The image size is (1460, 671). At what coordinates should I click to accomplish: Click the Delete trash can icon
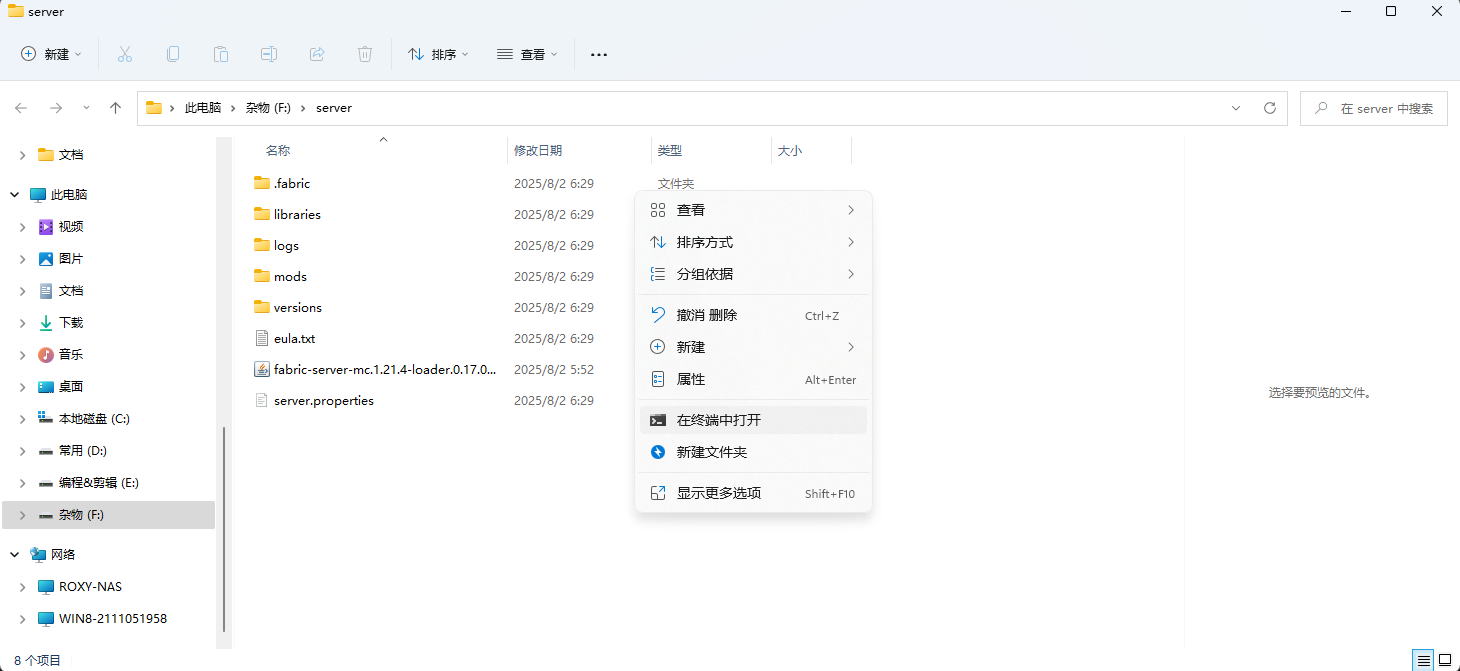pos(365,54)
